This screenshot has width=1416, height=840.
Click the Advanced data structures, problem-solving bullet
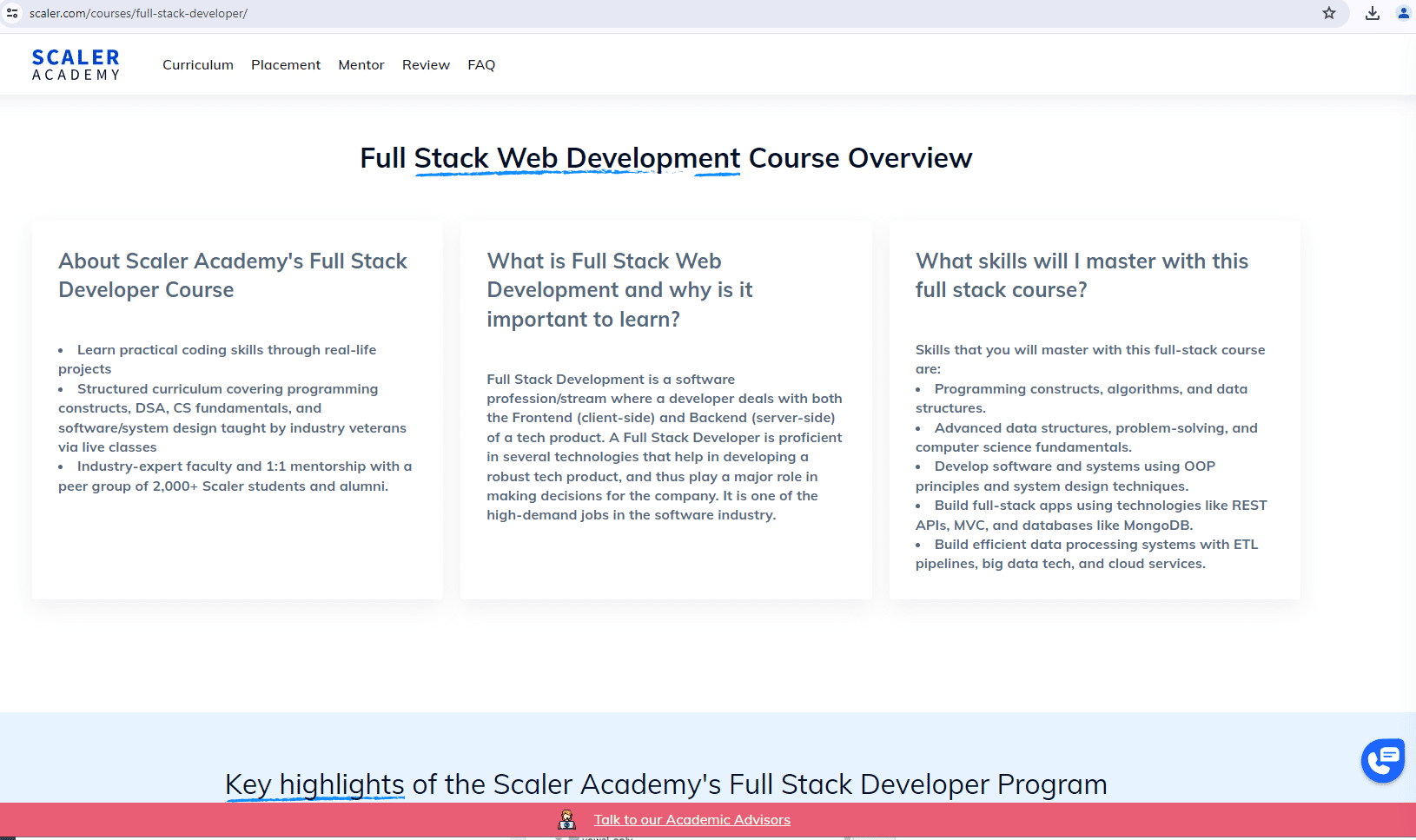1087,438
